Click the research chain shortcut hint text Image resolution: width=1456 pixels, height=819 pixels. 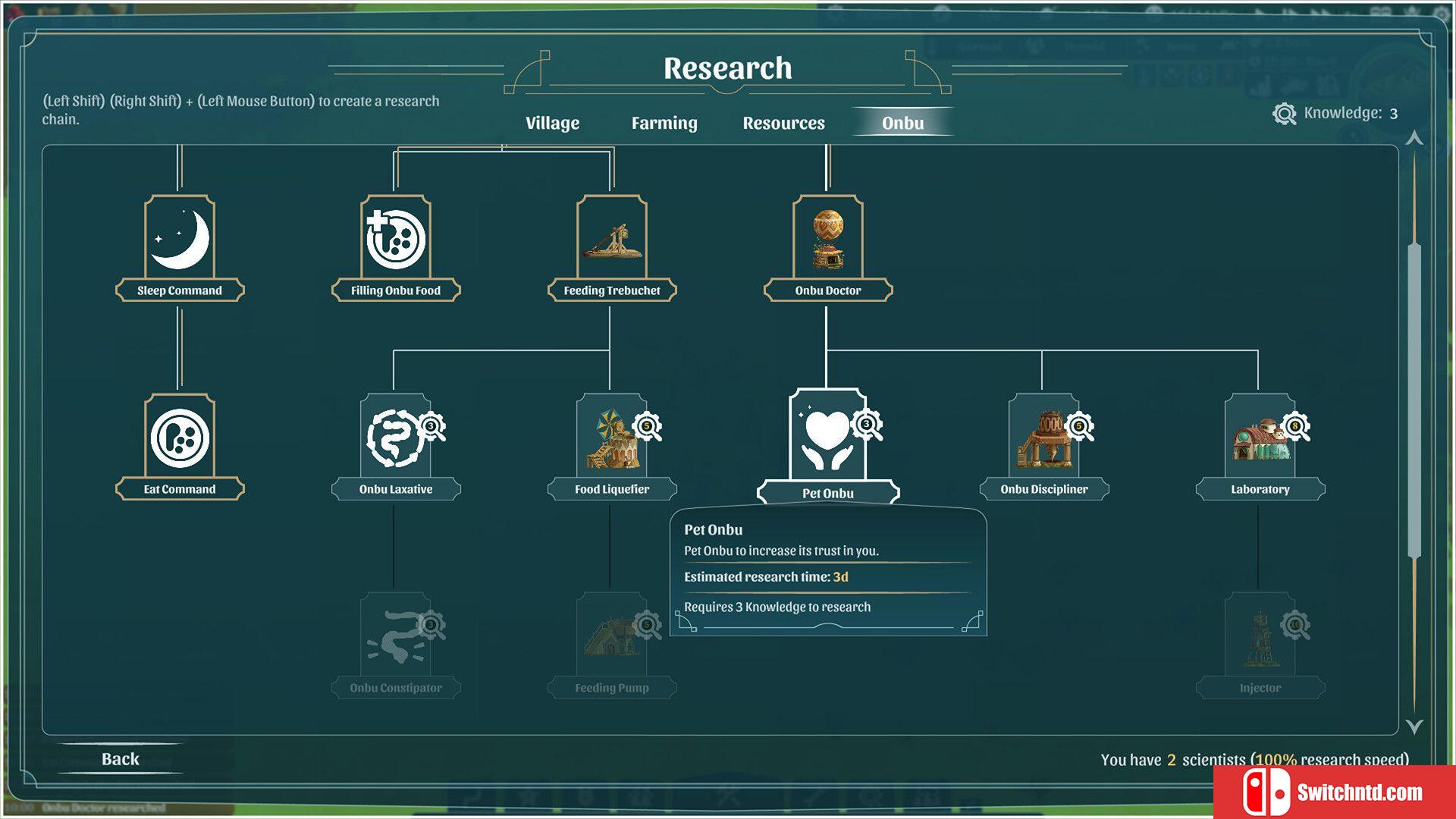click(x=240, y=110)
